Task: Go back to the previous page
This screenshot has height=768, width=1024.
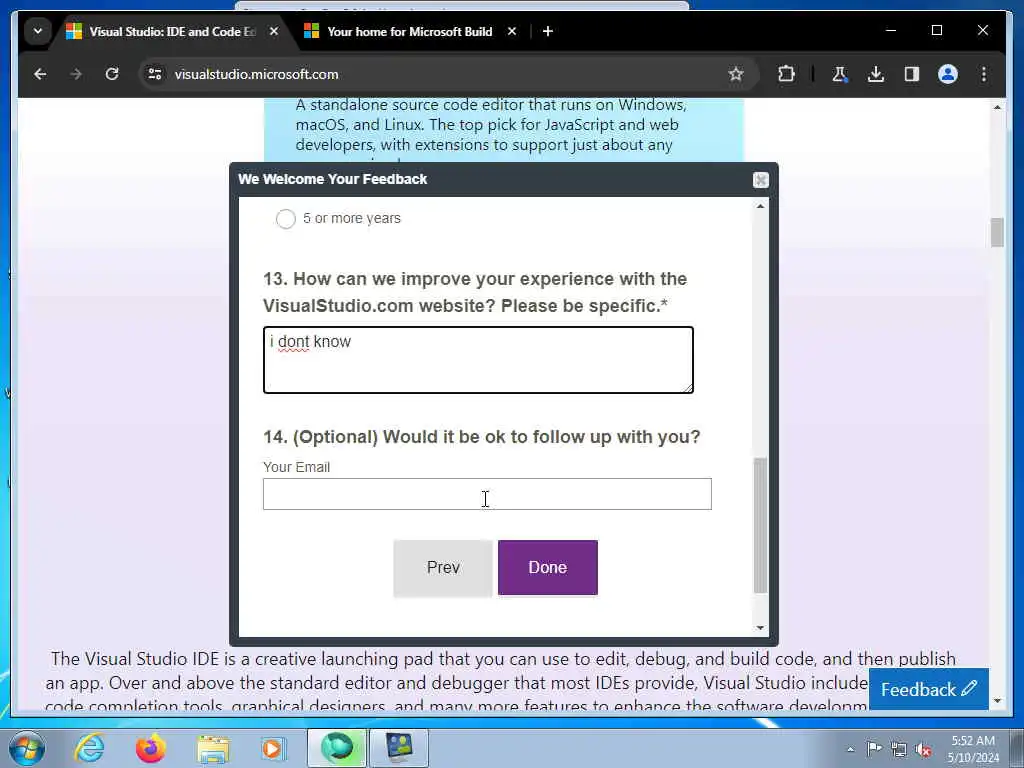Action: coord(40,74)
